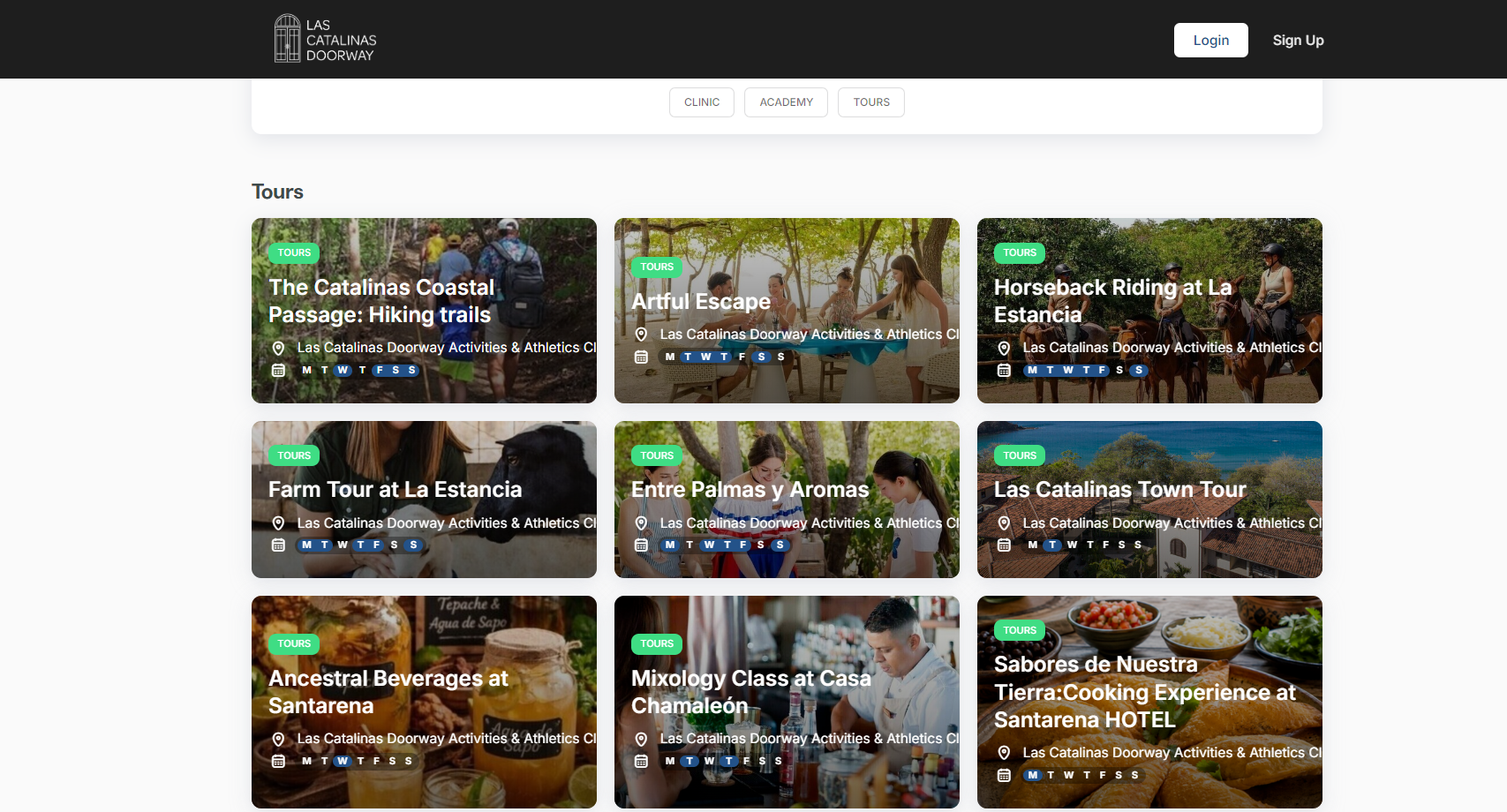Viewport: 1507px width, 812px height.
Task: Click TOURS badge on Artful Escape card
Action: pos(657,267)
